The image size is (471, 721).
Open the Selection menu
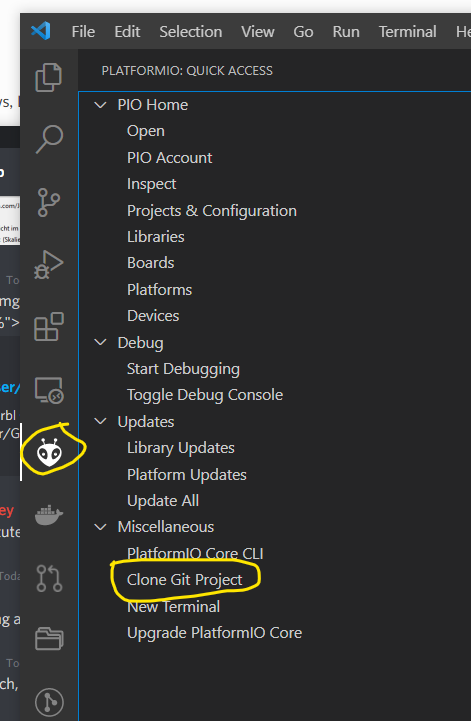coord(190,32)
